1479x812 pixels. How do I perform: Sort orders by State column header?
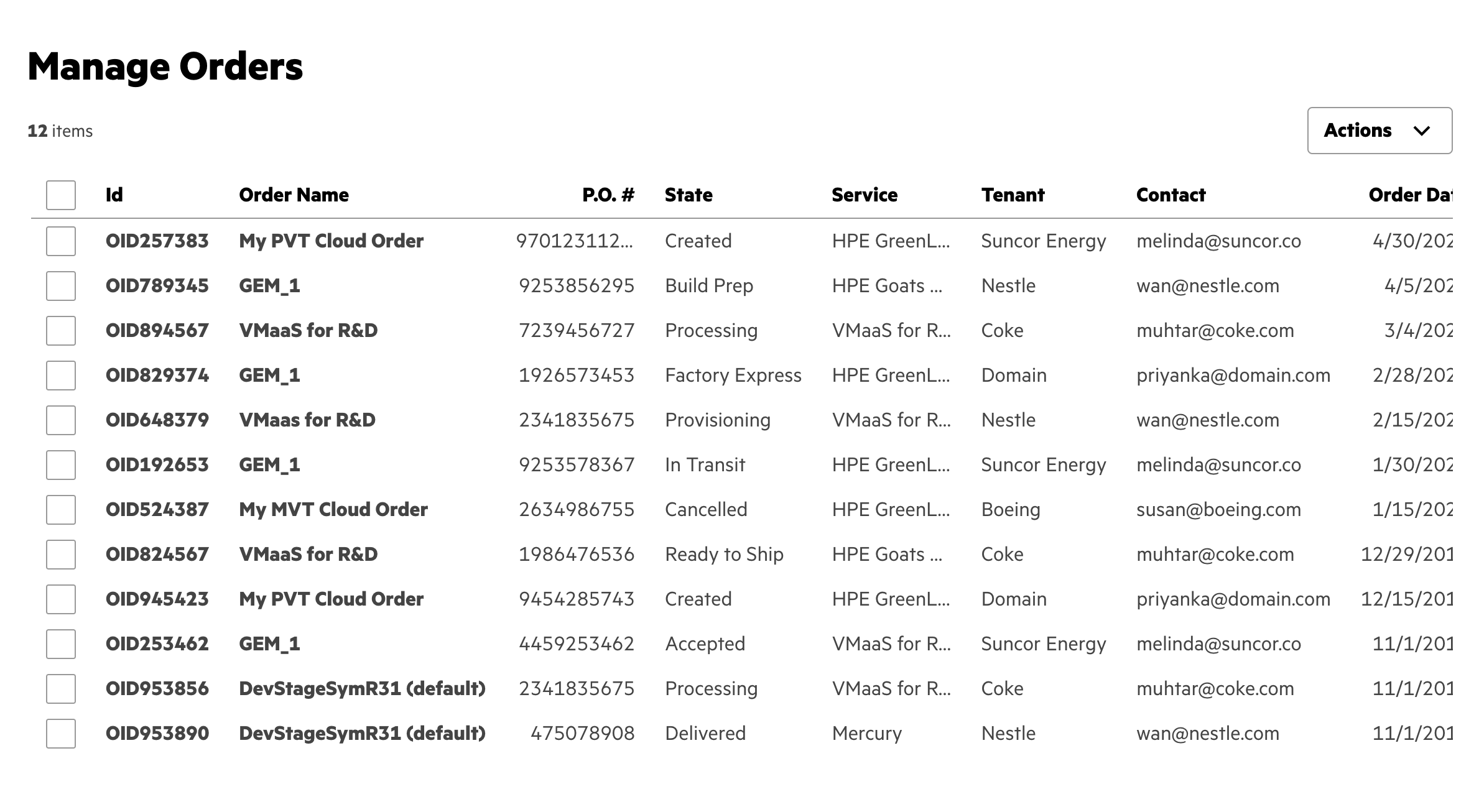point(688,195)
